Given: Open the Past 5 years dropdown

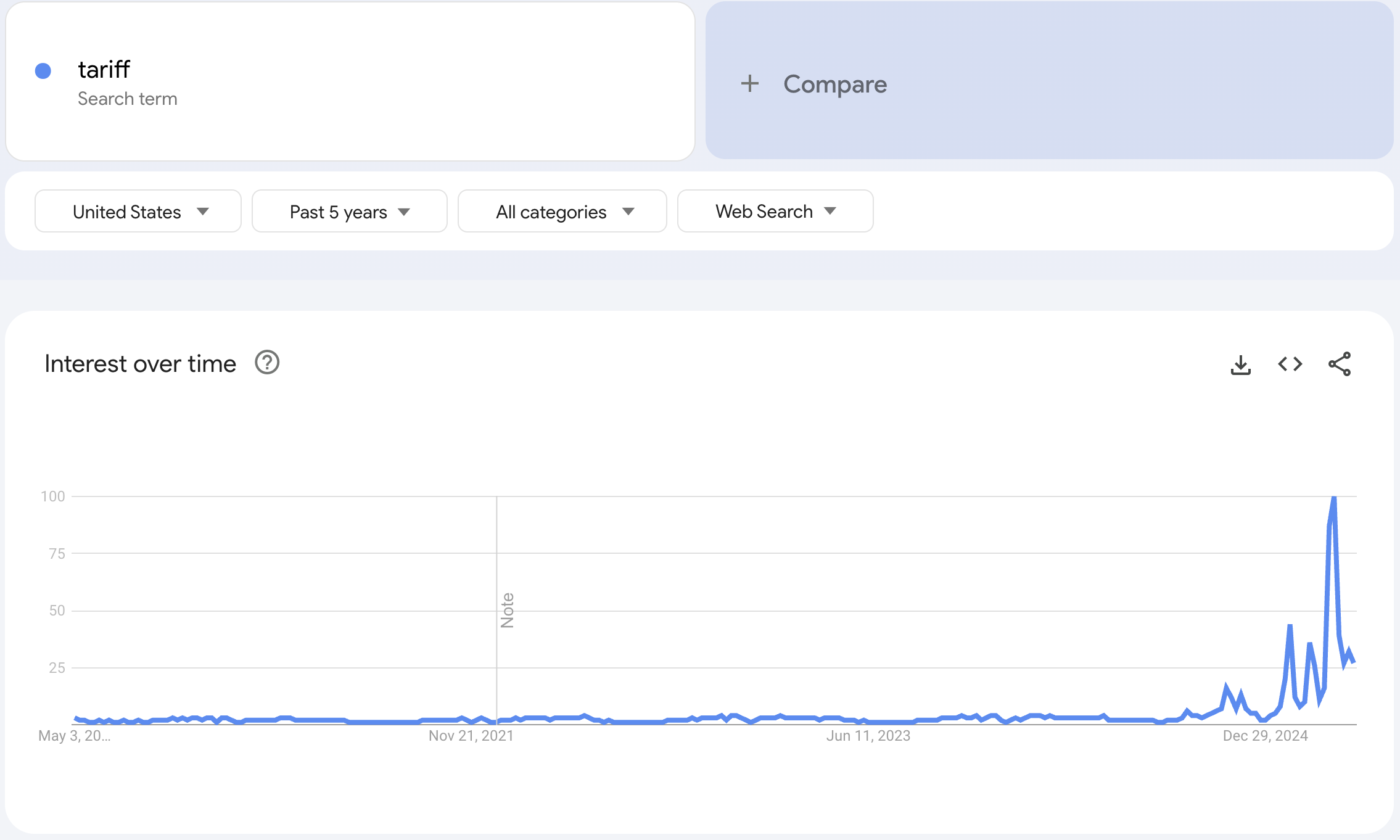Looking at the screenshot, I should click(349, 212).
